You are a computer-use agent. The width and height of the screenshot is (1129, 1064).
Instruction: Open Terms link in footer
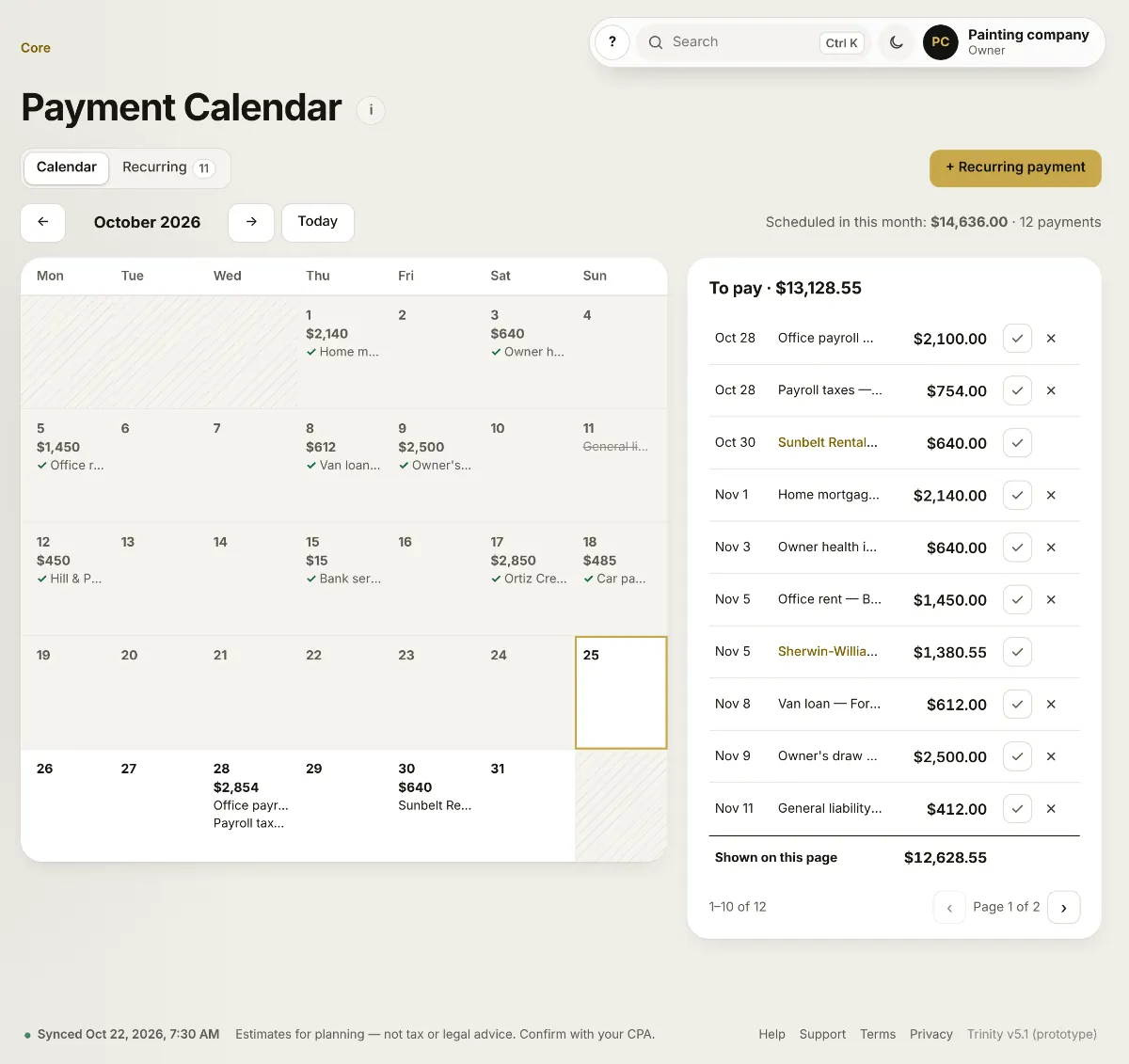pos(878,1034)
